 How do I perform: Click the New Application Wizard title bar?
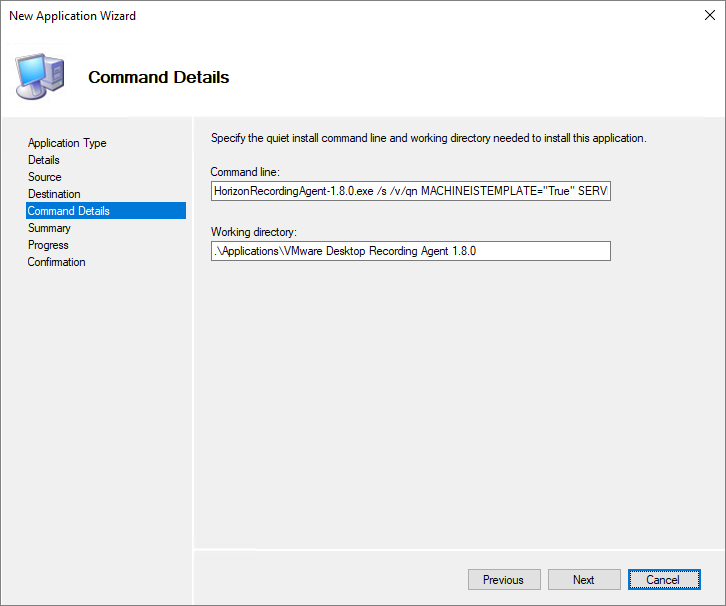[300, 16]
